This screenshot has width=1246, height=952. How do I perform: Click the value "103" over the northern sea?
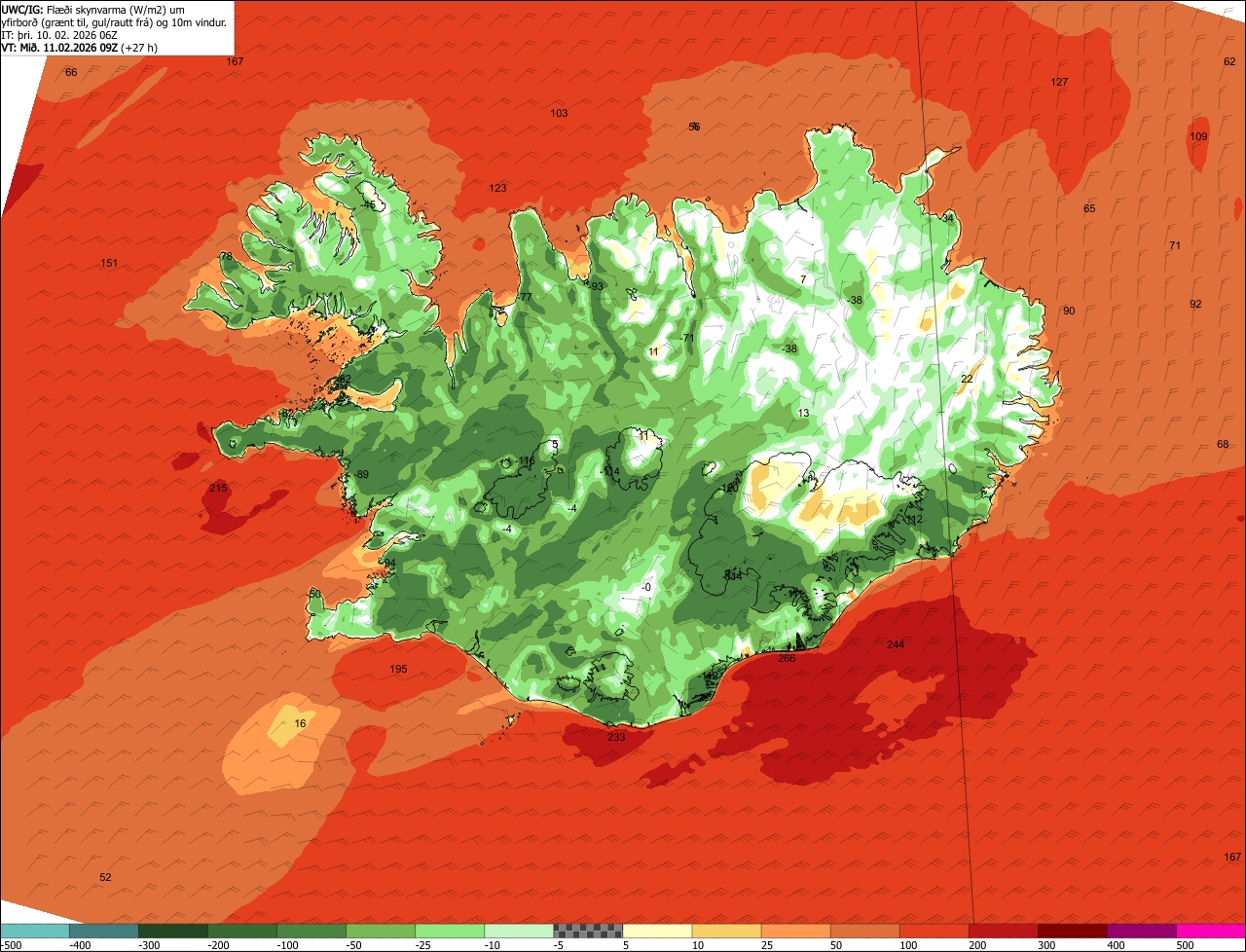[559, 113]
